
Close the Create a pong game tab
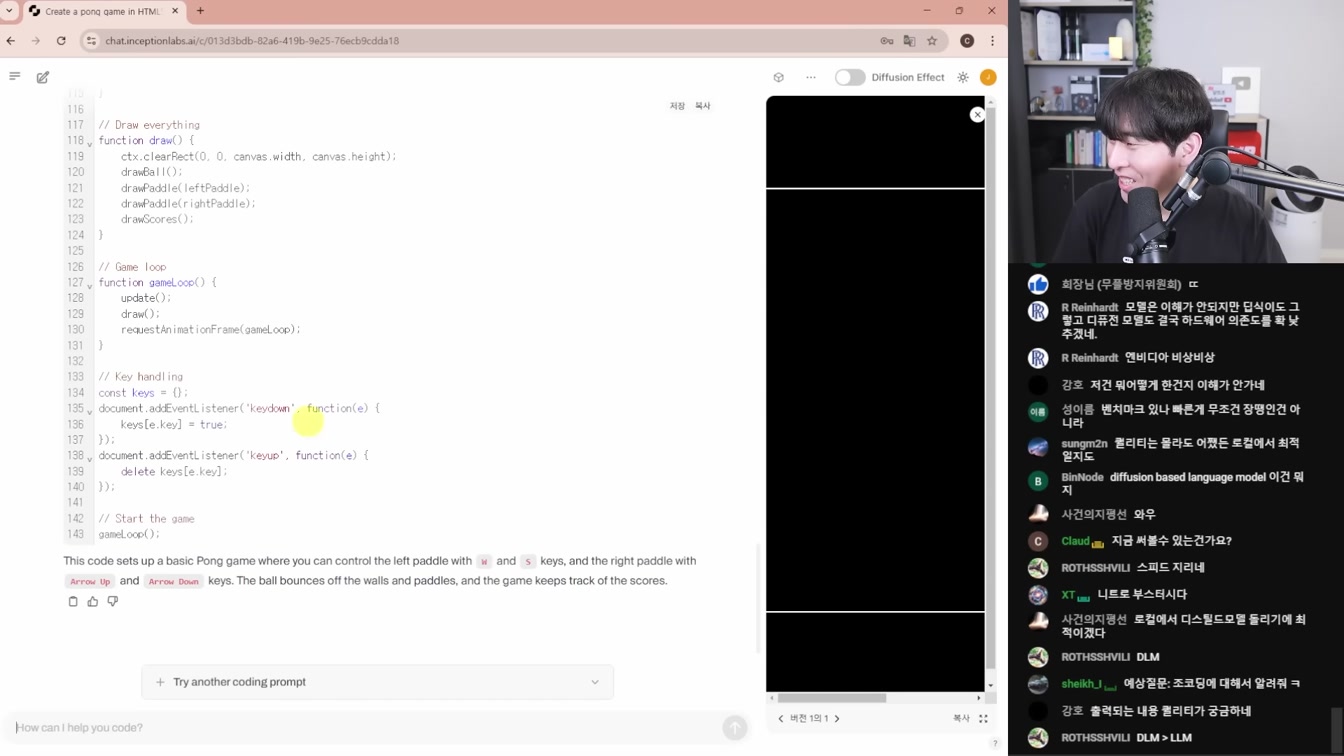pos(176,11)
